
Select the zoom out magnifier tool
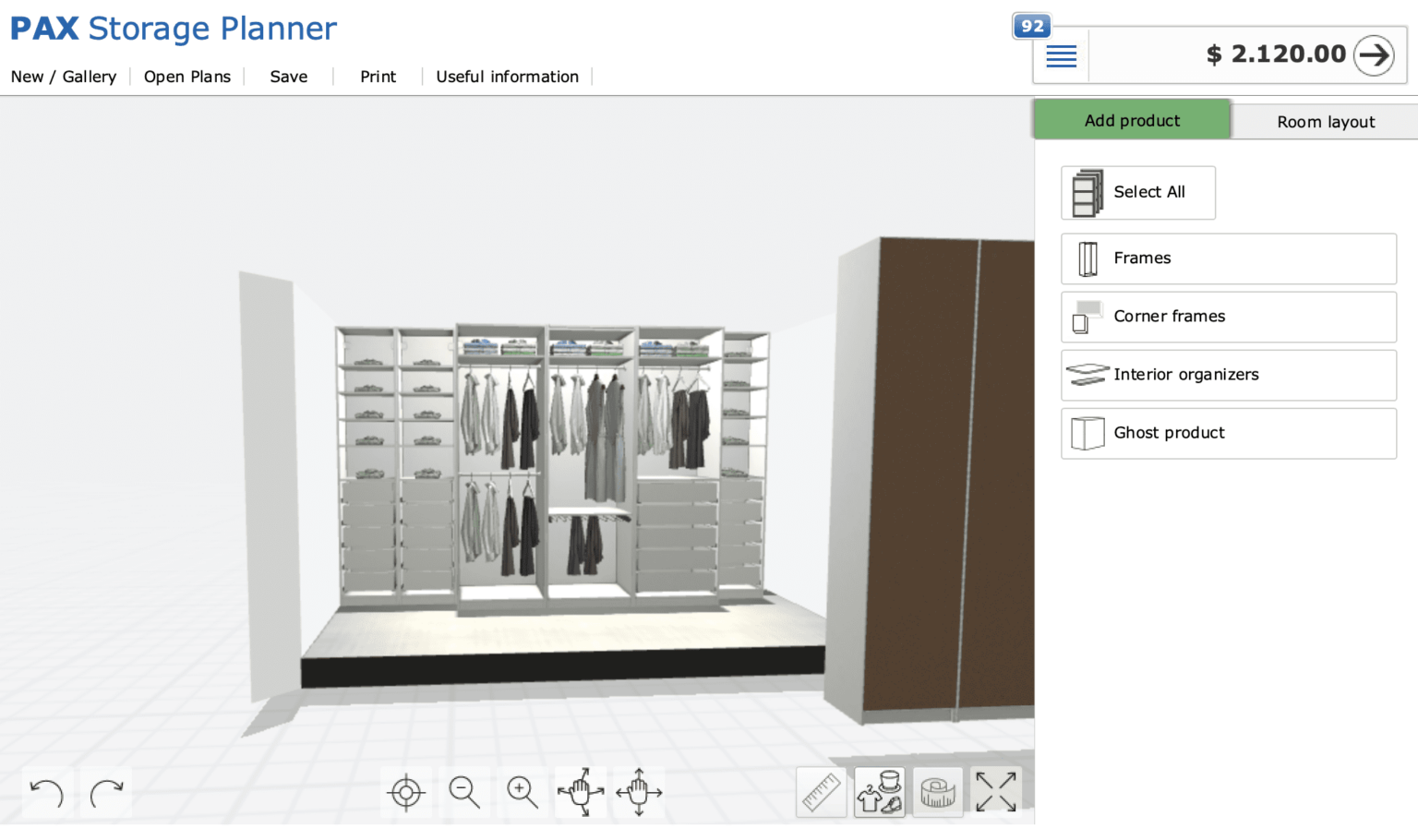[464, 792]
